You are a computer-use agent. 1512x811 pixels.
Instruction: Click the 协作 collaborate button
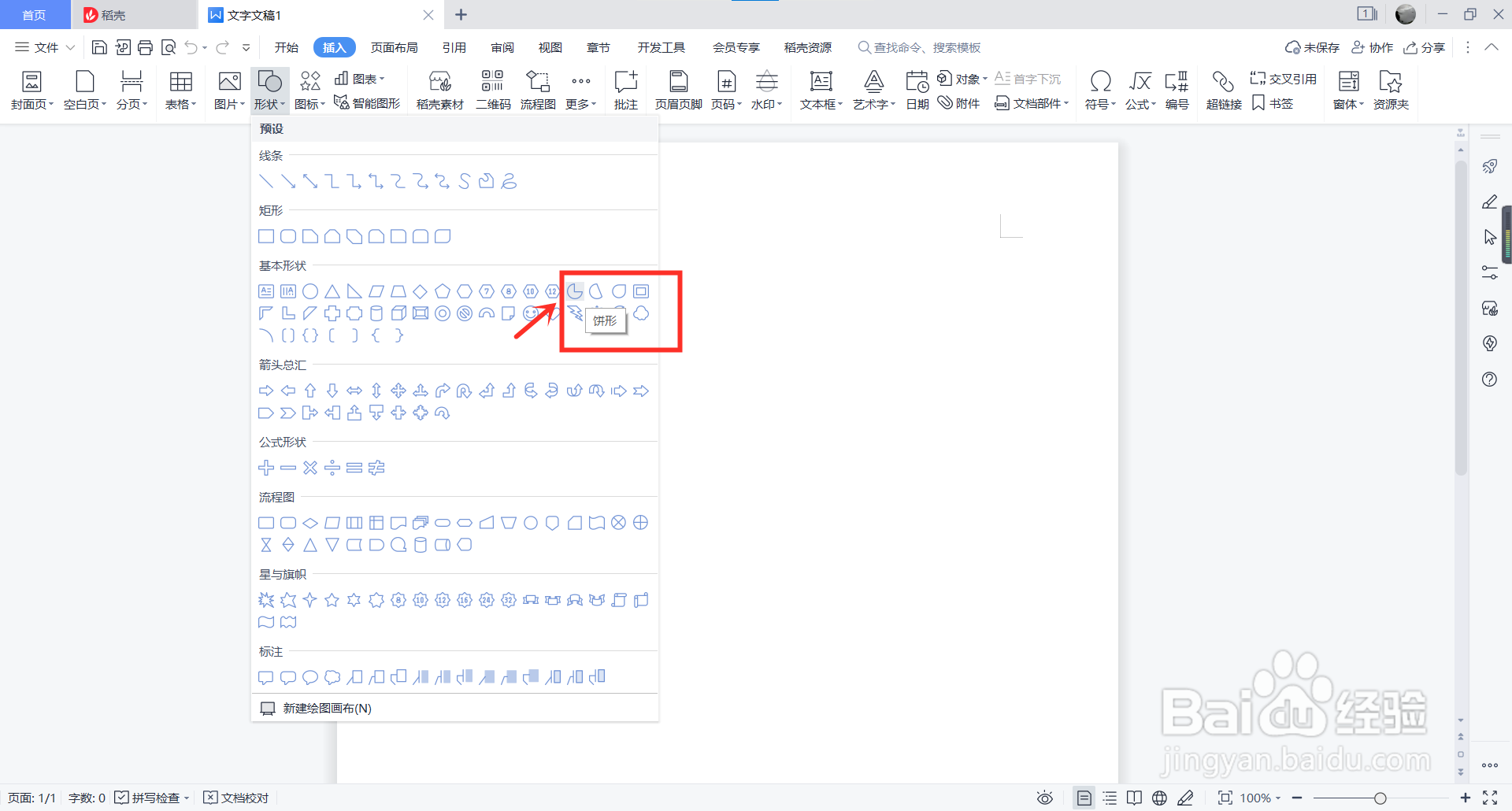[1373, 47]
